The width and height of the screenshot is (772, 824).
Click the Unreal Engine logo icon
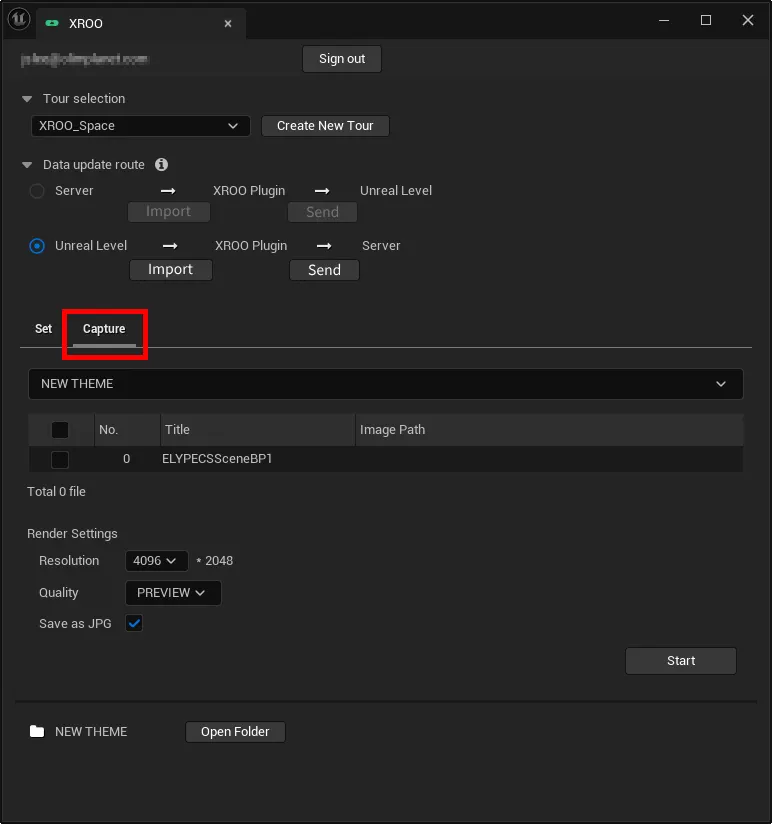pos(19,20)
